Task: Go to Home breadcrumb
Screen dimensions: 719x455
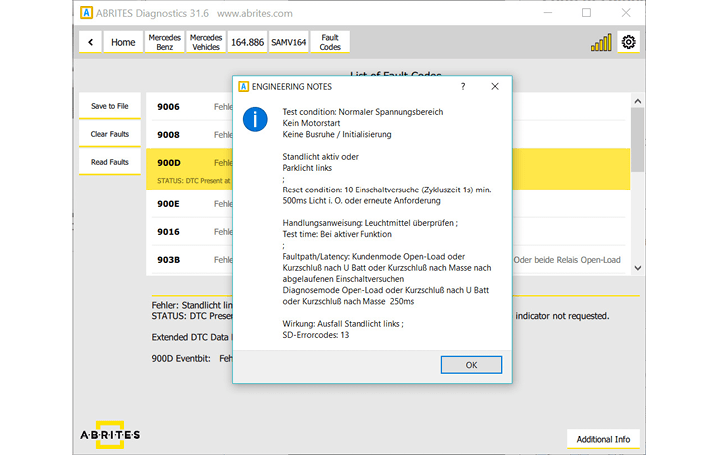Action: 123,42
